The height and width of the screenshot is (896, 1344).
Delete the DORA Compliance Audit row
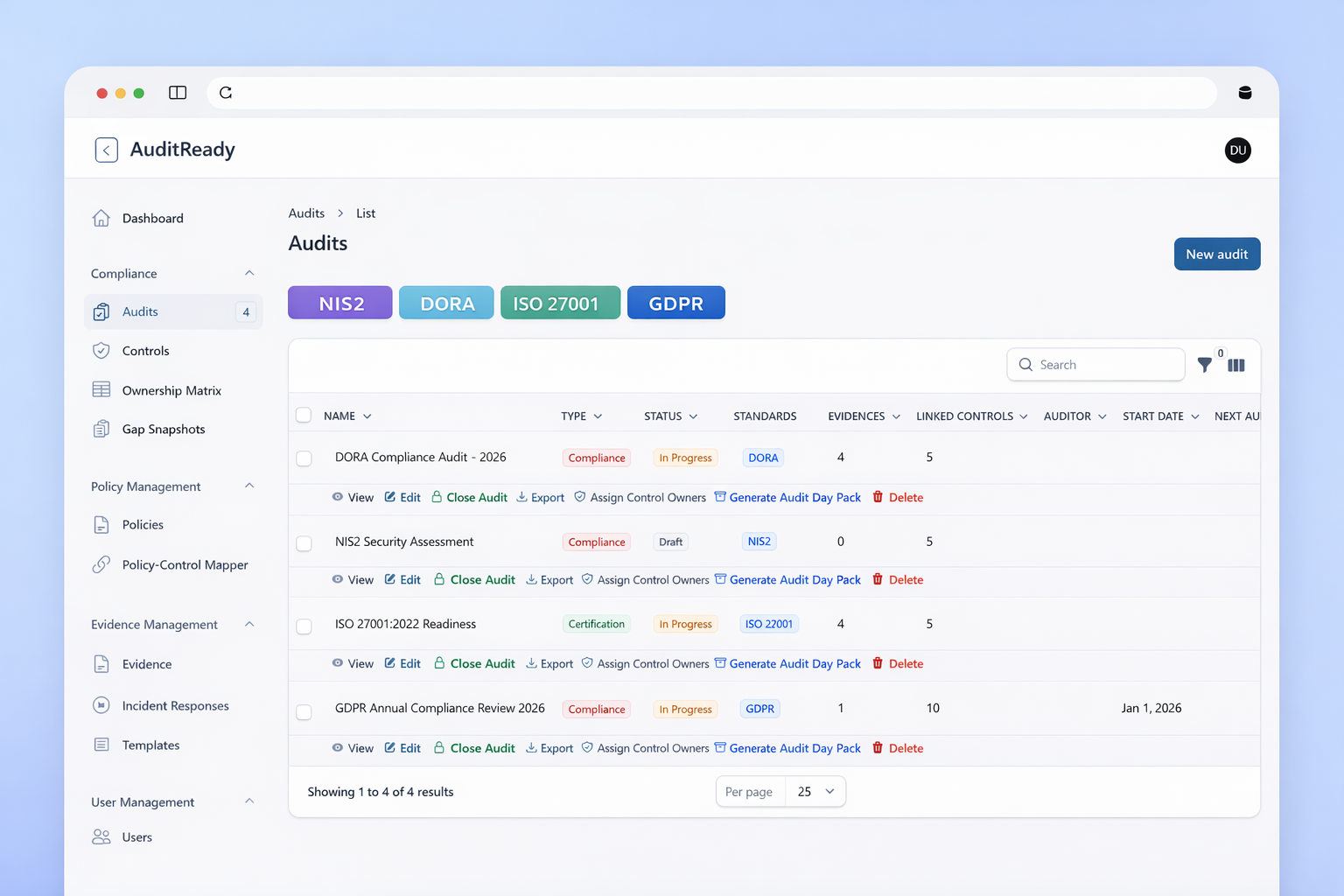pos(898,497)
